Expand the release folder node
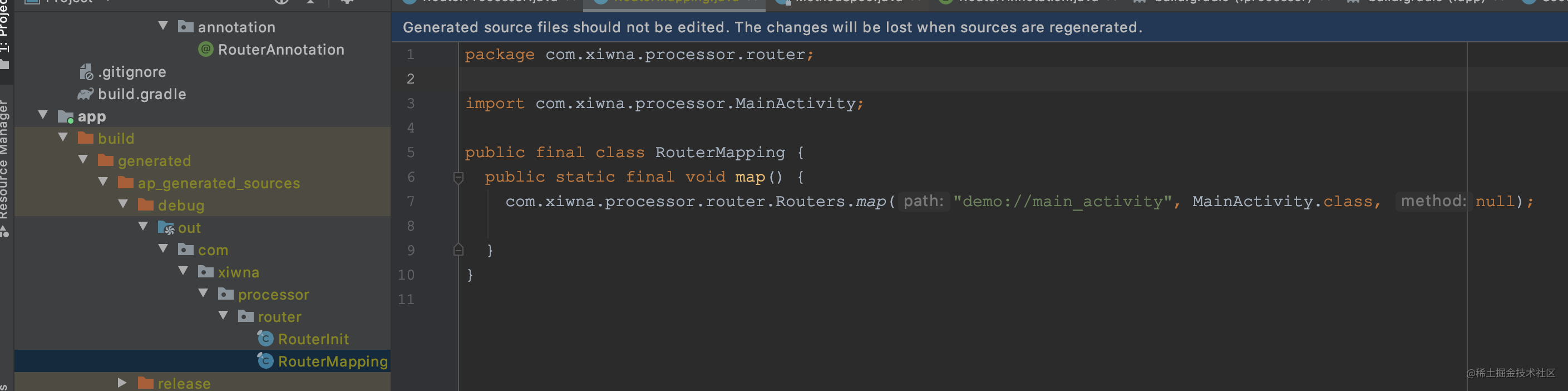 point(121,383)
